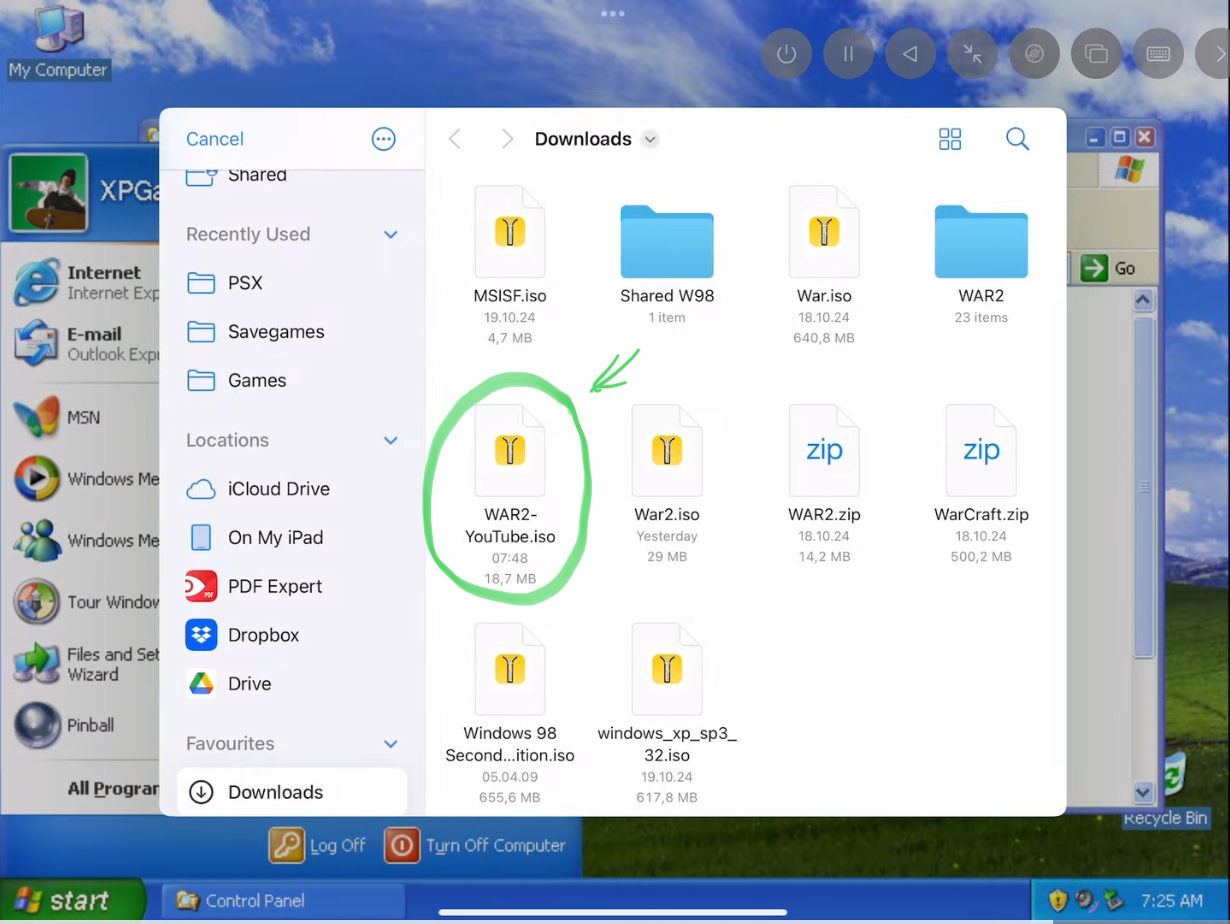This screenshot has width=1230, height=924.
Task: Open the circled ellipsis more menu
Action: [384, 139]
